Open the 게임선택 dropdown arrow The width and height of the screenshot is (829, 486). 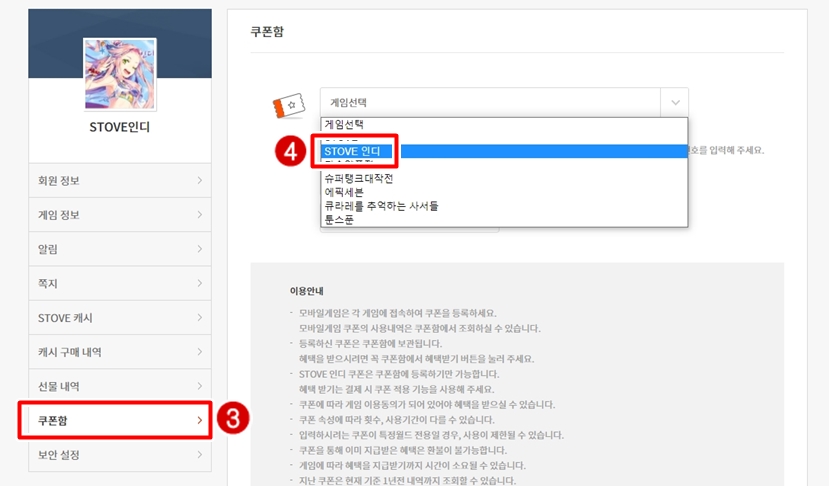675,103
